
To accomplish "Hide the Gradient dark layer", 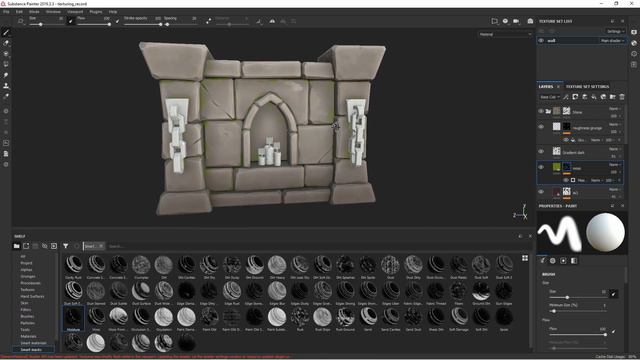I will [x=541, y=151].
